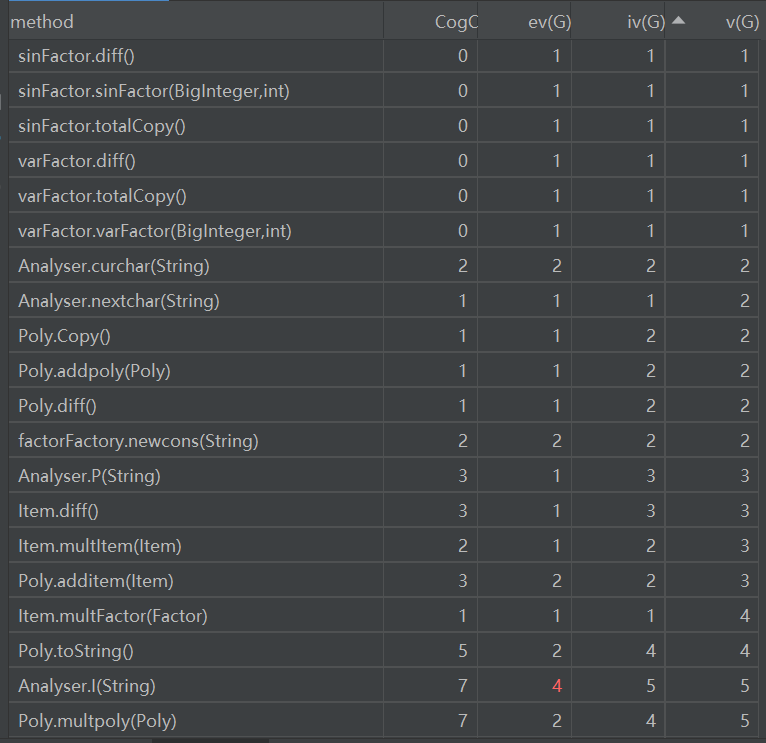Select the sinFactor.totalCopy() row

(102, 126)
